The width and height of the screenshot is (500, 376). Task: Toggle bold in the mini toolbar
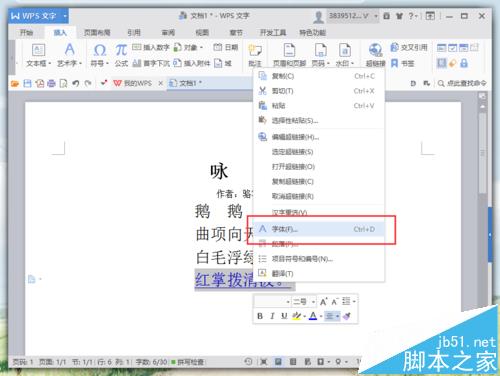pos(260,316)
